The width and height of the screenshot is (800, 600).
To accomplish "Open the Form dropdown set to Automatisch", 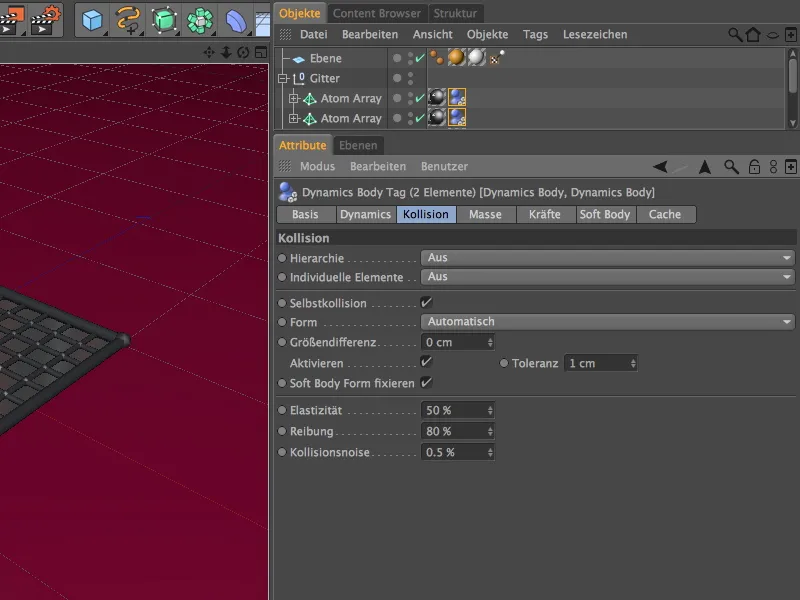I will [607, 322].
